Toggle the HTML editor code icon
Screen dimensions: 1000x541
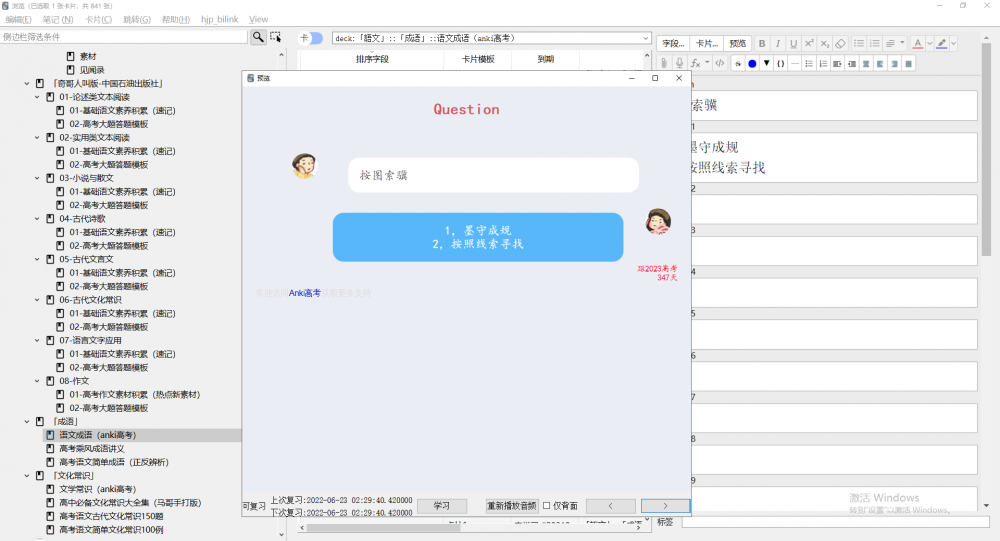coord(720,63)
